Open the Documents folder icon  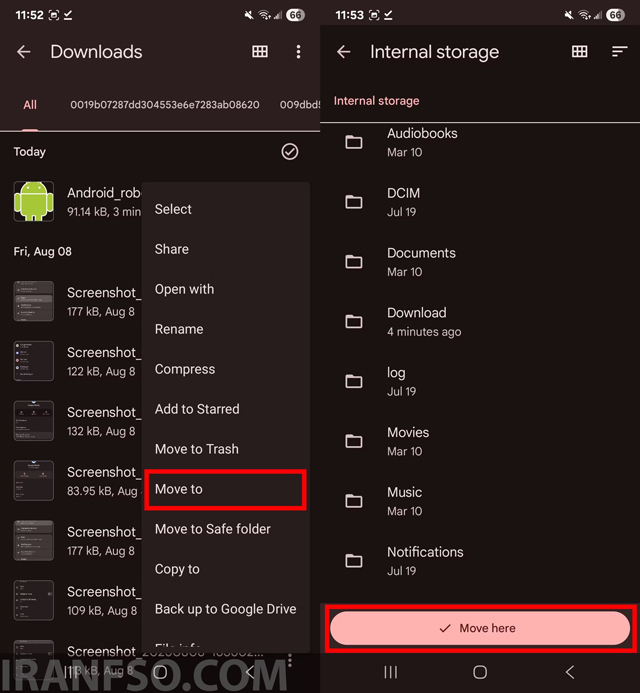(354, 262)
